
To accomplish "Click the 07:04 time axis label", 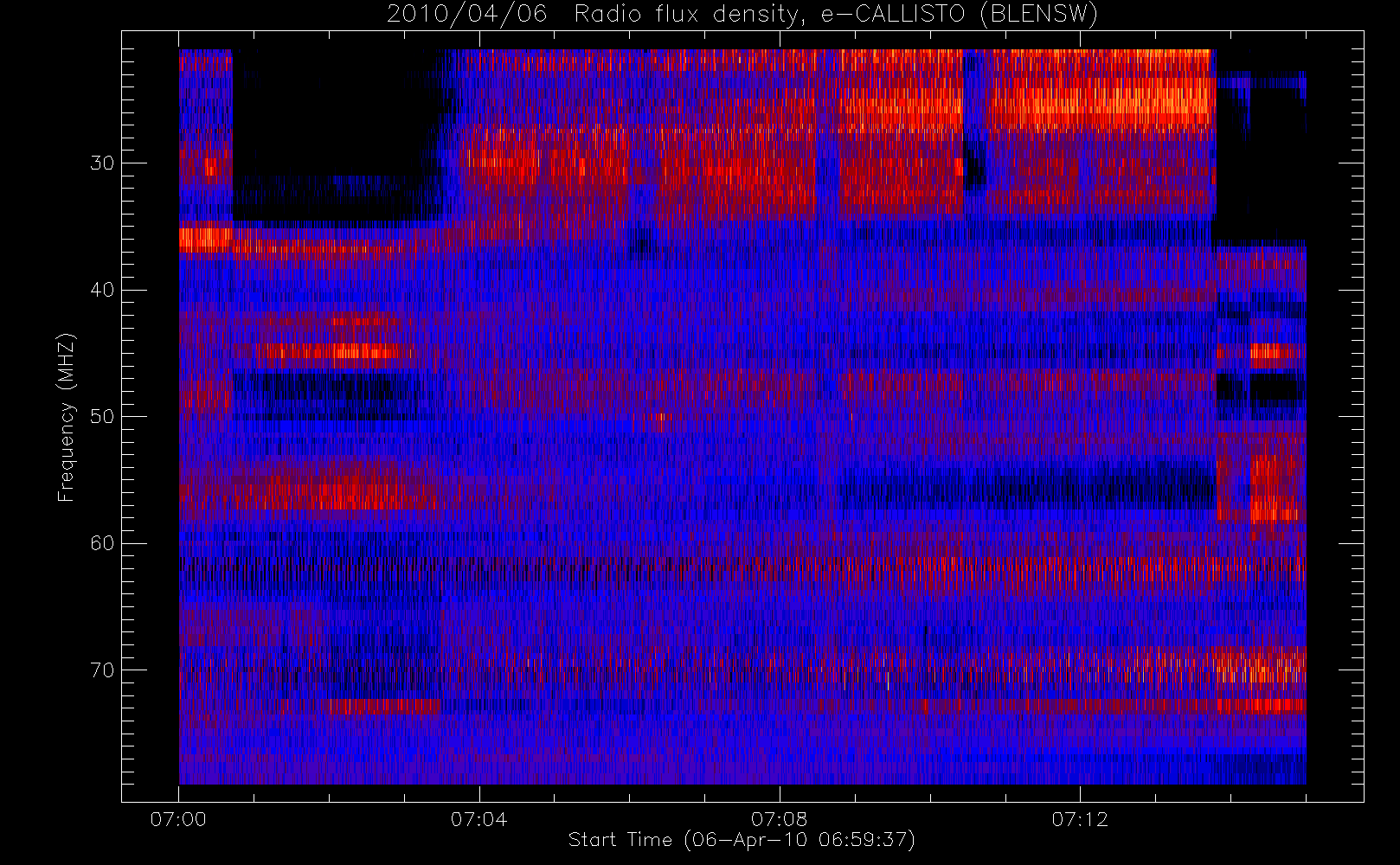I will tap(478, 819).
